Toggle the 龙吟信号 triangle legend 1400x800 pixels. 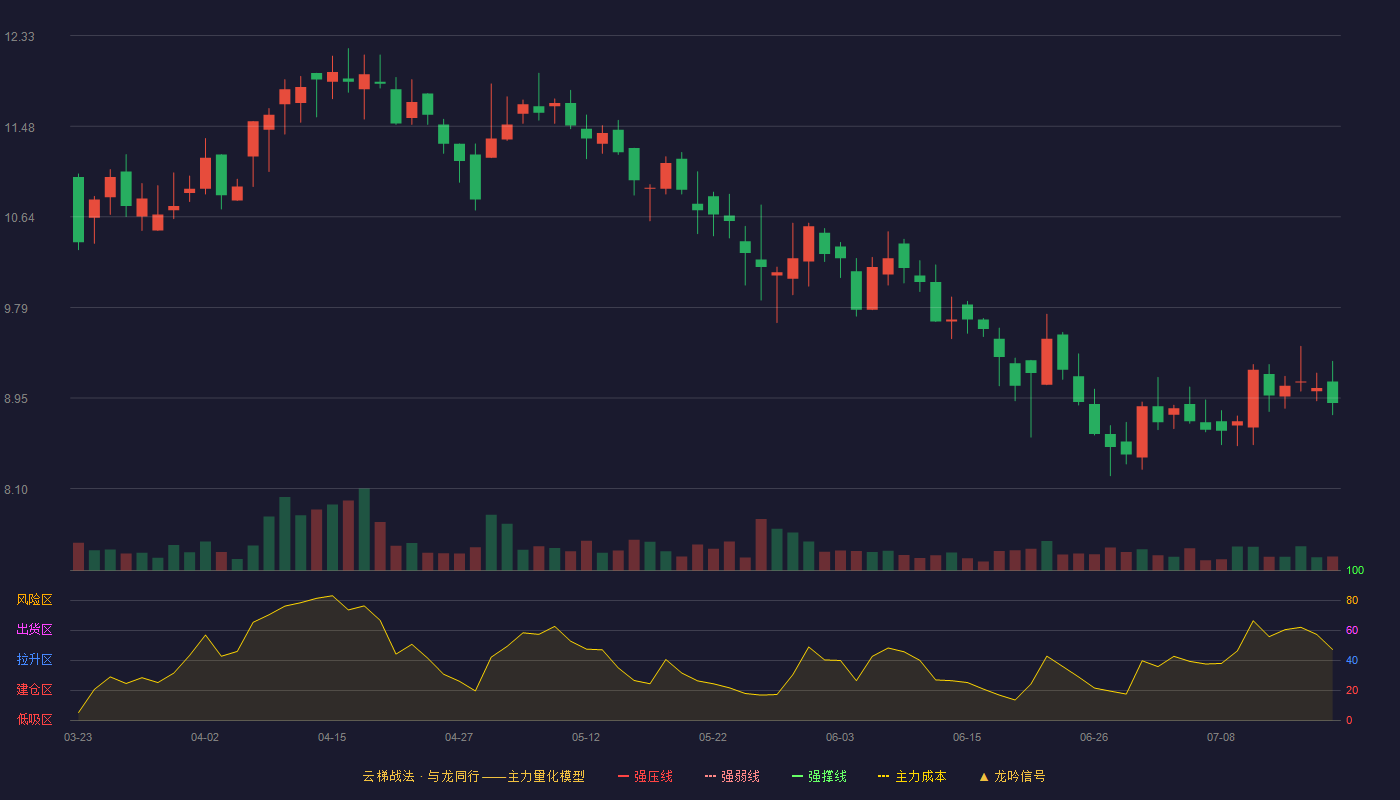pos(1012,776)
